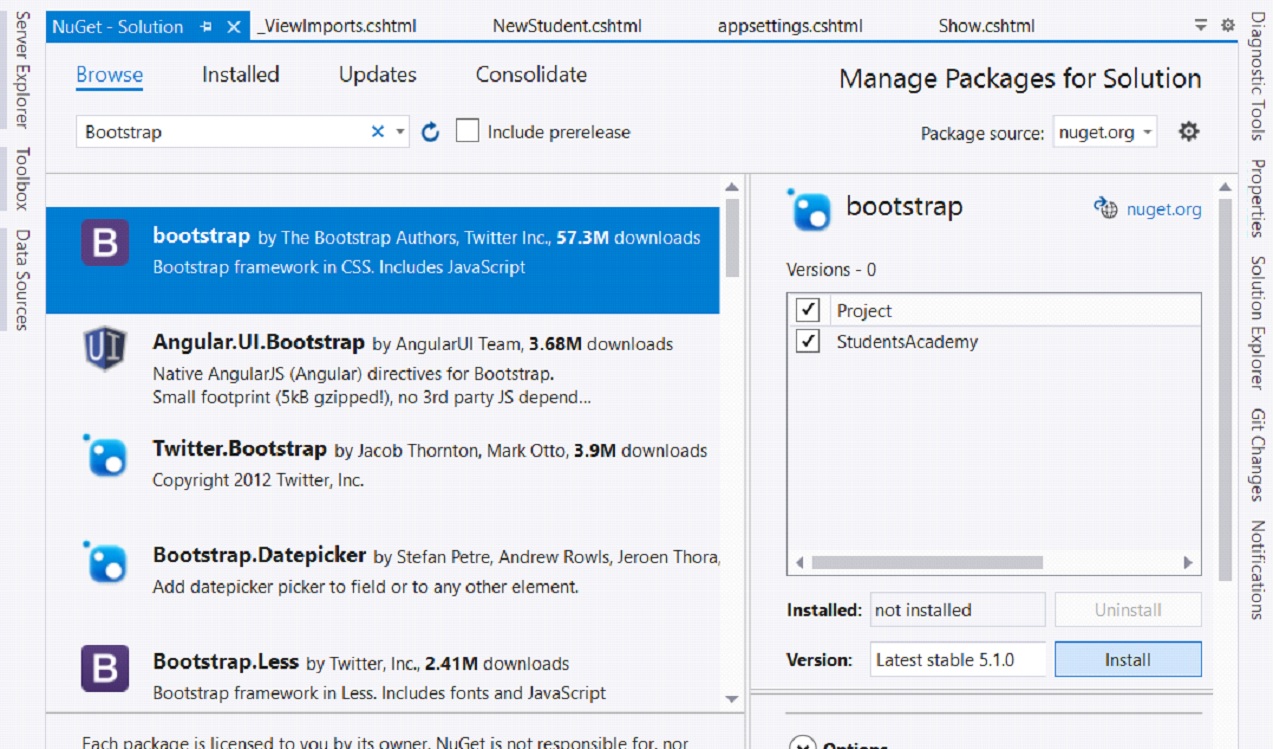Click the projects list horizontal scrollbar thumb
1273x749 pixels.
926,563
